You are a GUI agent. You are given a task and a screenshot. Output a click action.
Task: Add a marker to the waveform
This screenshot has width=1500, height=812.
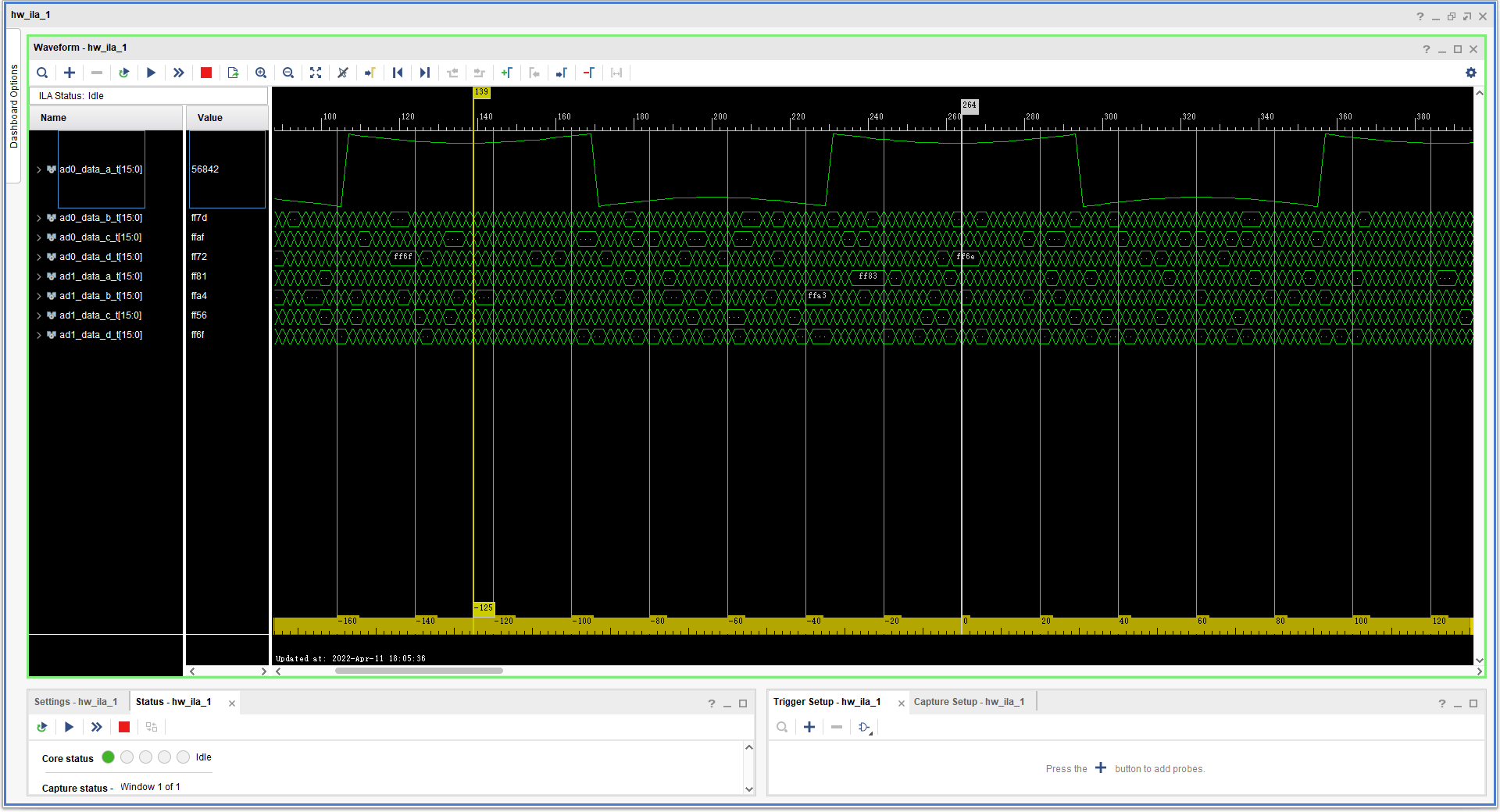click(x=506, y=73)
